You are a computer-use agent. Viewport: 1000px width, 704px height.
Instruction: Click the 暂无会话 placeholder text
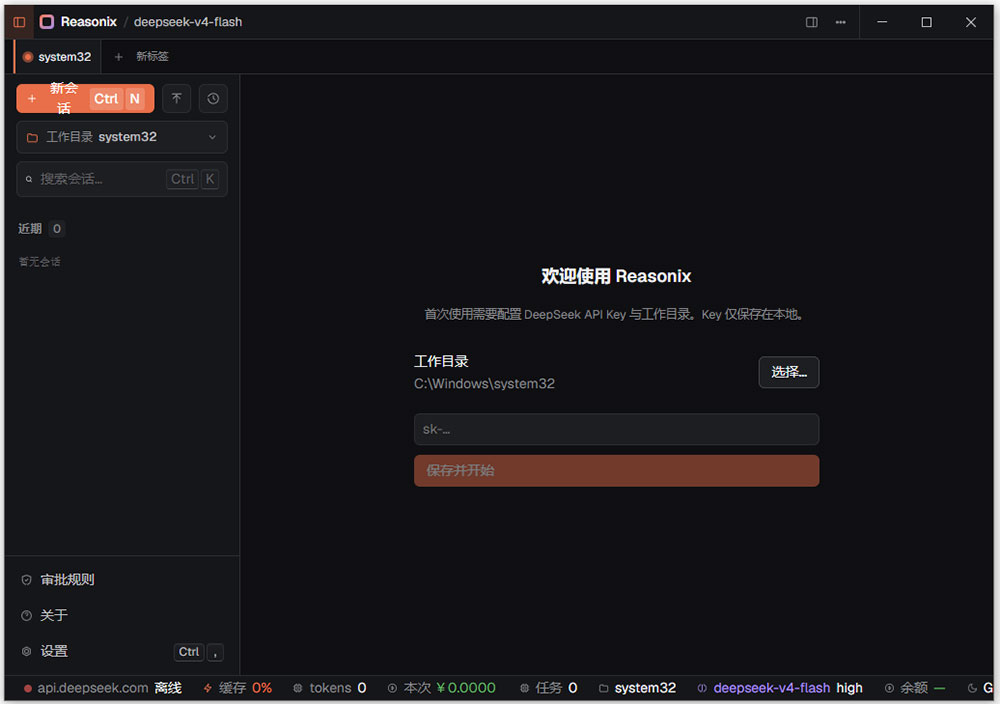point(40,262)
